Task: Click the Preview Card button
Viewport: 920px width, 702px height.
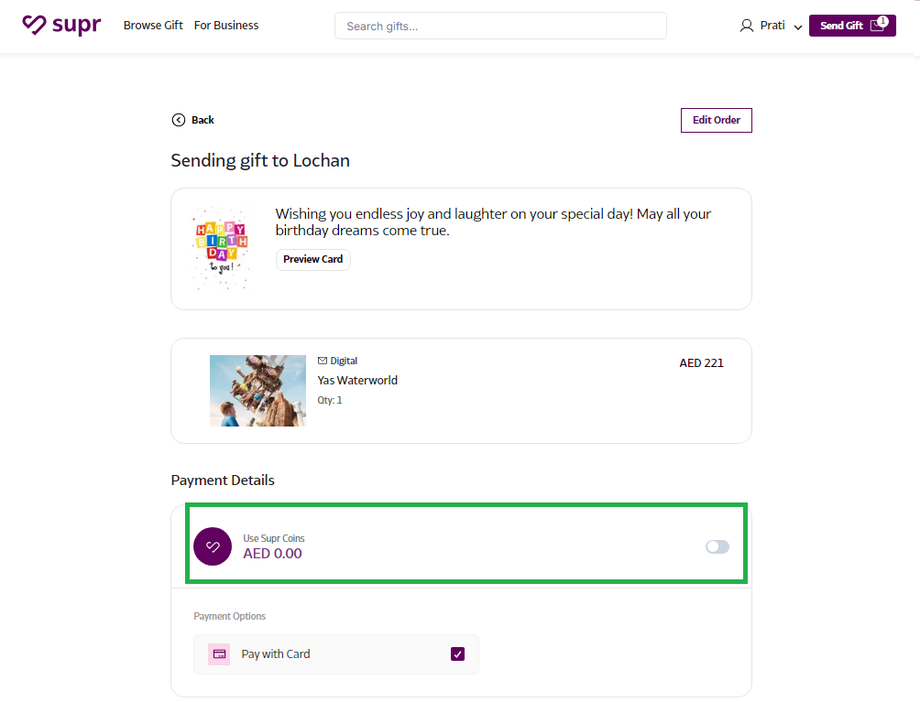Action: [313, 259]
